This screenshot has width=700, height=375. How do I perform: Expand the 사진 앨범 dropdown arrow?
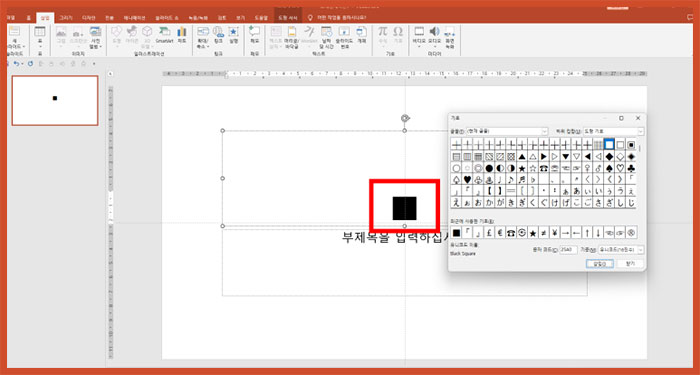tap(101, 46)
